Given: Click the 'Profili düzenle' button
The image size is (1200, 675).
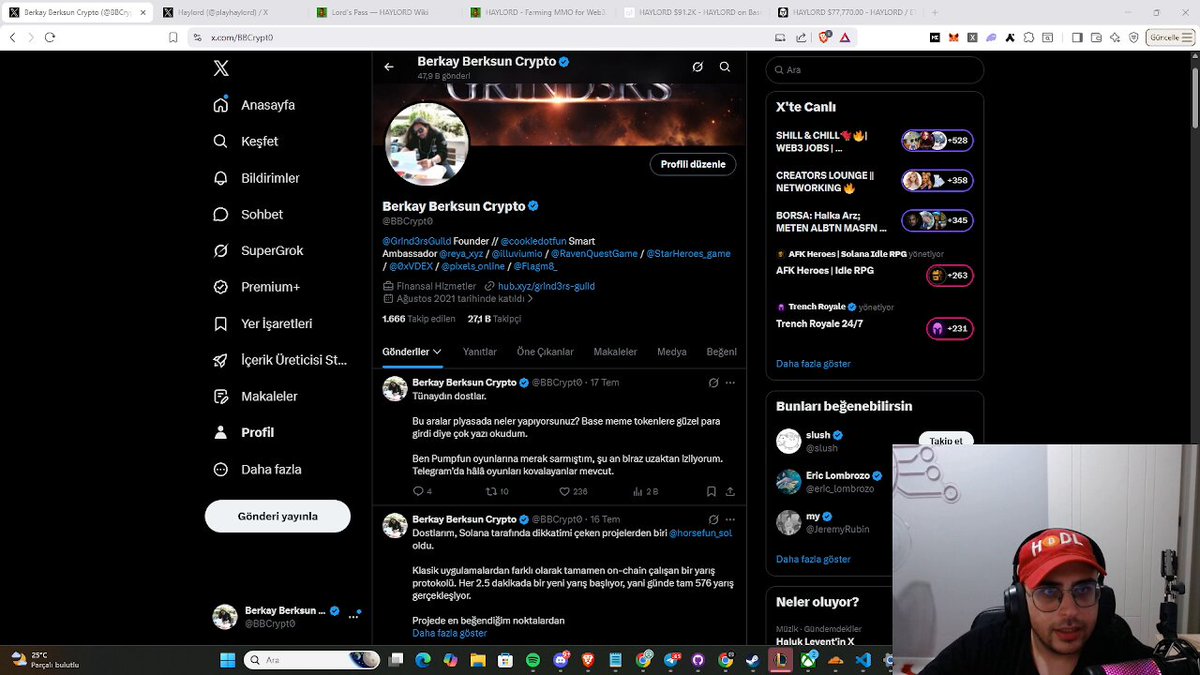Looking at the screenshot, I should coord(693,164).
